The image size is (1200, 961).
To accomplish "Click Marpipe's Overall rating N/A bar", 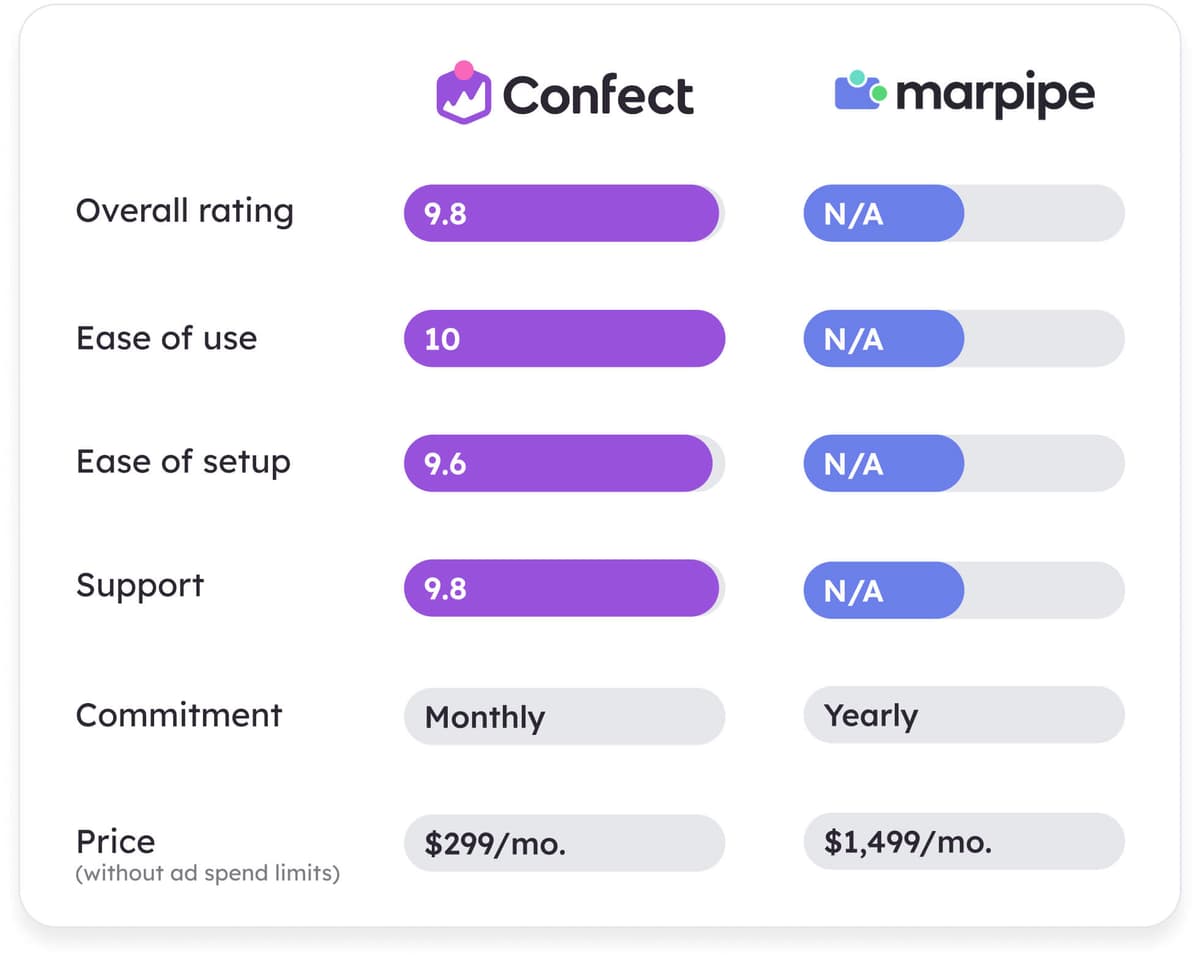I will tap(884, 213).
